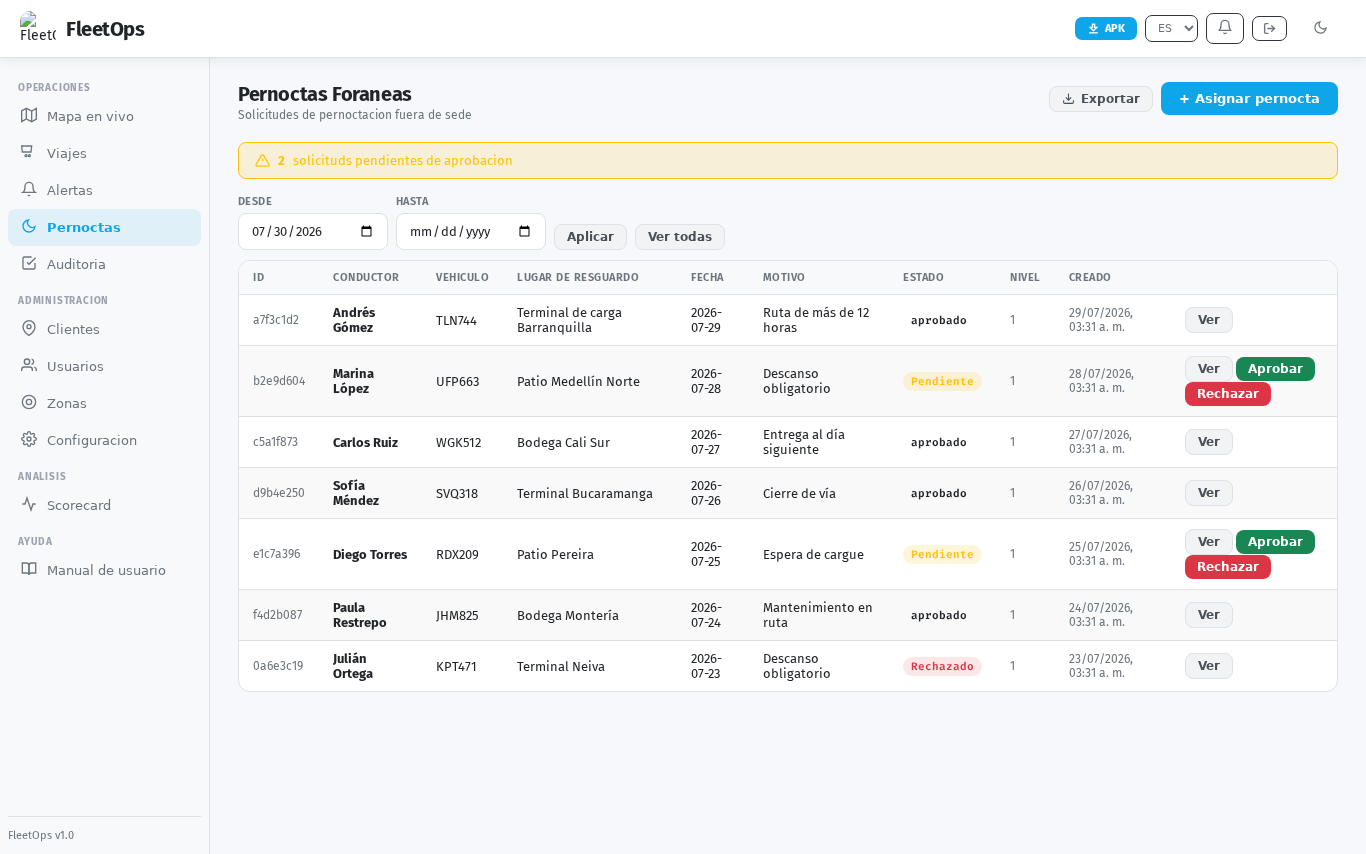Click Asignar pernocta button
The image size is (1366, 854).
point(1249,99)
